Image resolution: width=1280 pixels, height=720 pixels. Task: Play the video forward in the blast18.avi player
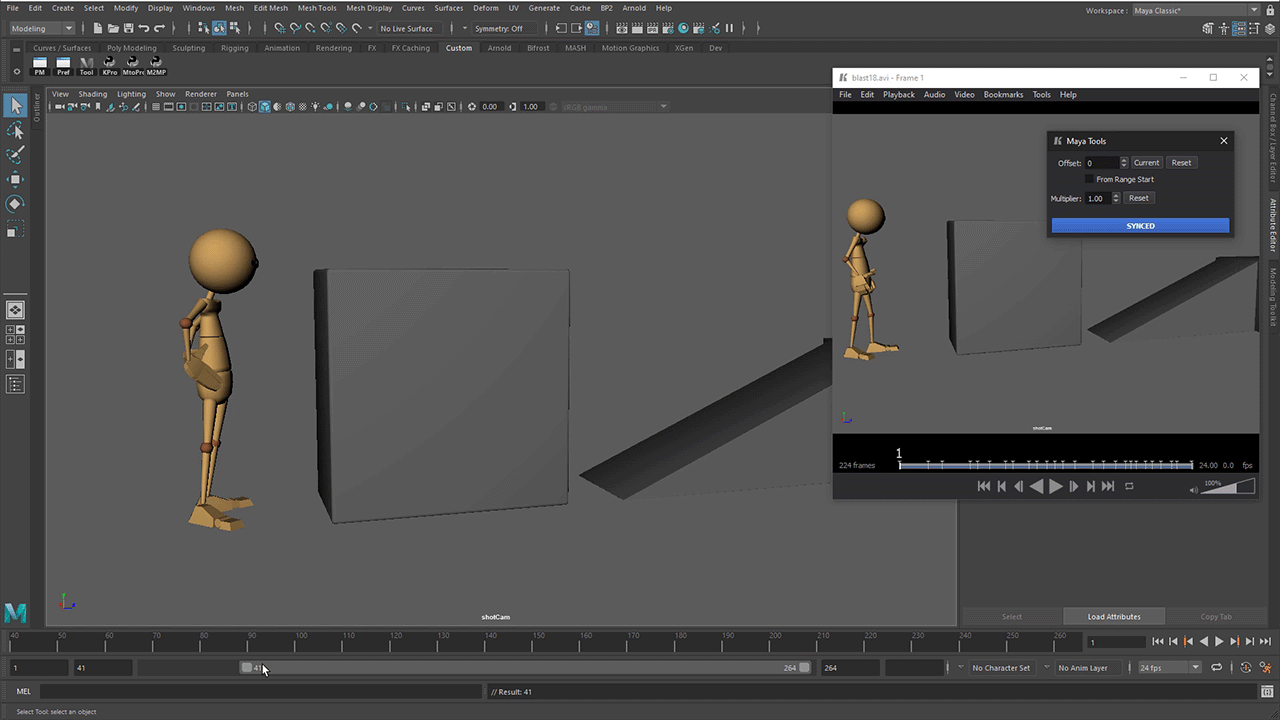pos(1056,486)
